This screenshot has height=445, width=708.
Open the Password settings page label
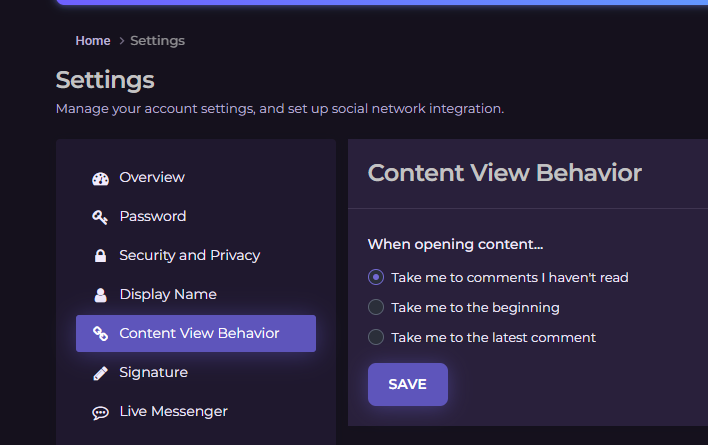153,216
